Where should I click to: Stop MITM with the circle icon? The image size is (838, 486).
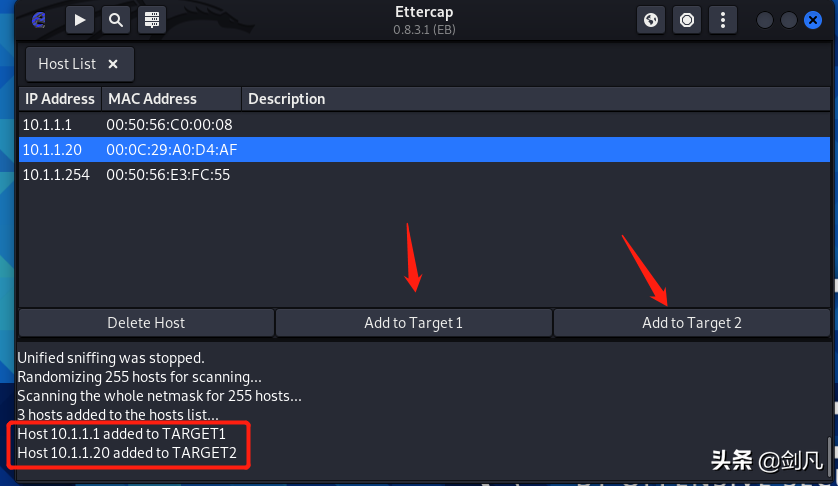[687, 20]
